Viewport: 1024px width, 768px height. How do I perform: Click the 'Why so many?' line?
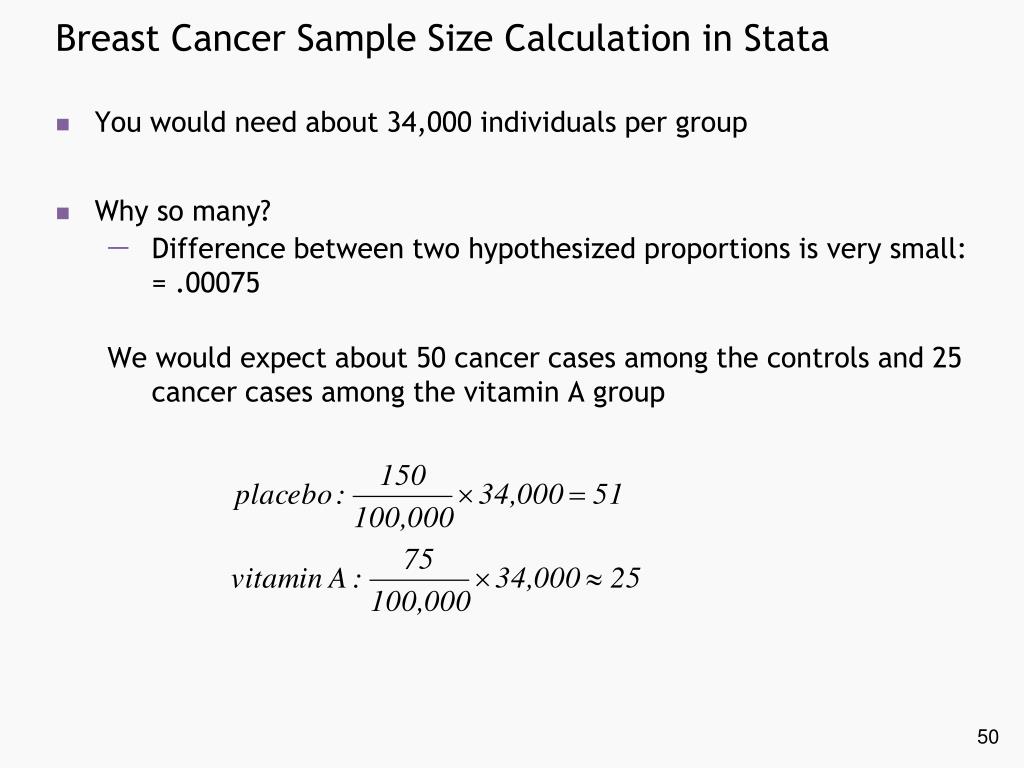[182, 212]
